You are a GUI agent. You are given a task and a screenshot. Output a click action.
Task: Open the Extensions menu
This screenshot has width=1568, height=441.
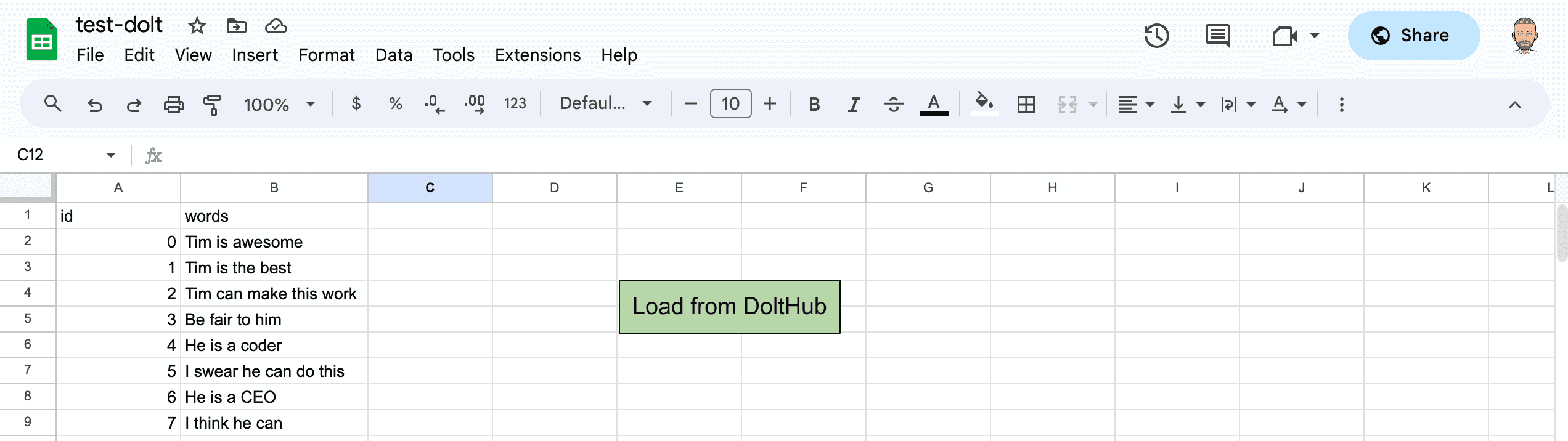[x=537, y=55]
